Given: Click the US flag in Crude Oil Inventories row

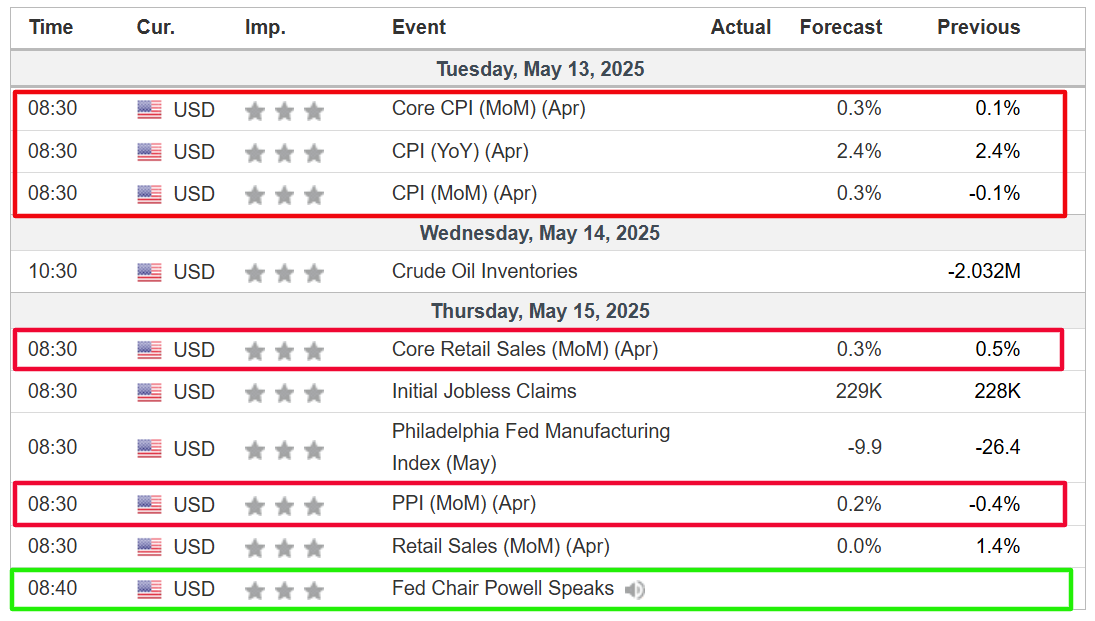Looking at the screenshot, I should coord(149,272).
